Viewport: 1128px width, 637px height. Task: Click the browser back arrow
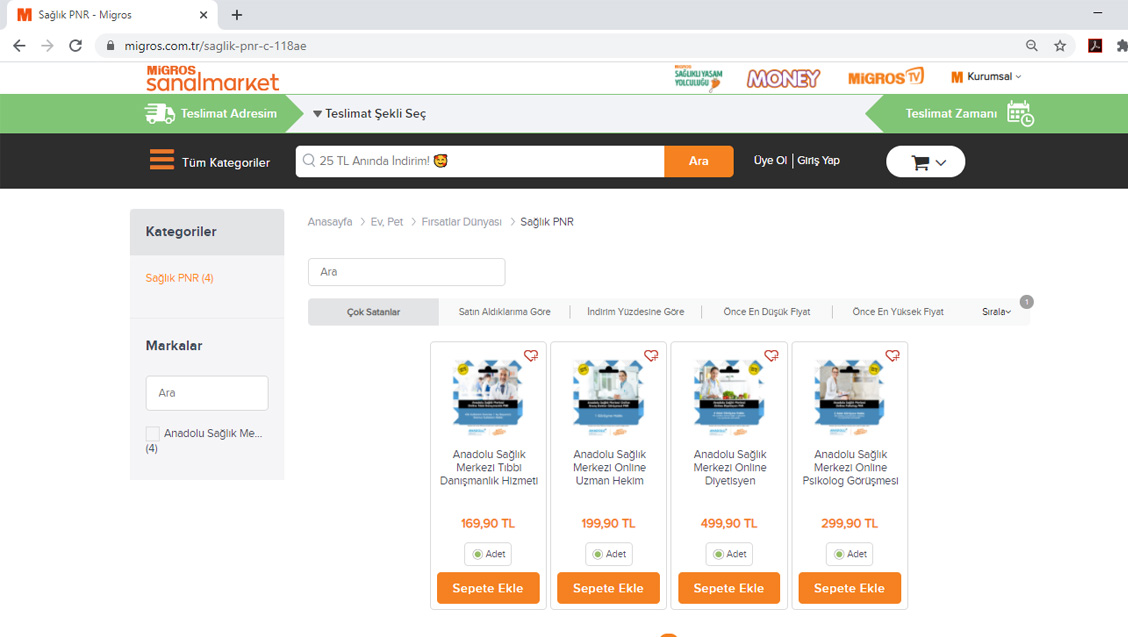(x=19, y=46)
